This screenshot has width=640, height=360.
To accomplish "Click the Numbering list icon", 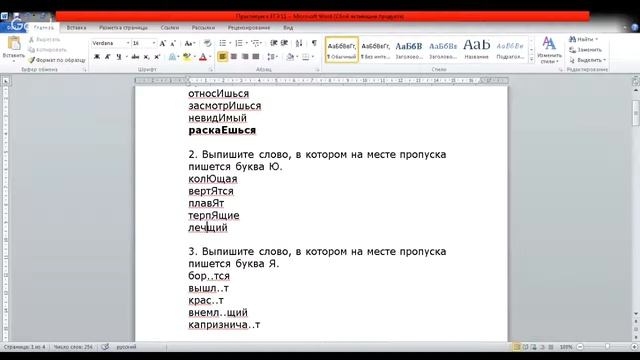I will tap(239, 43).
